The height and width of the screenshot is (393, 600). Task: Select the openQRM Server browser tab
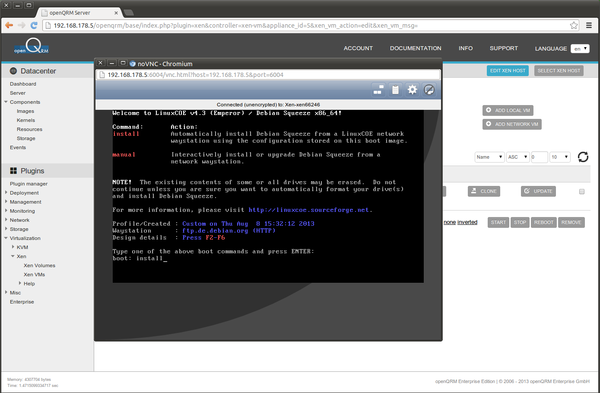pyautogui.click(x=79, y=13)
